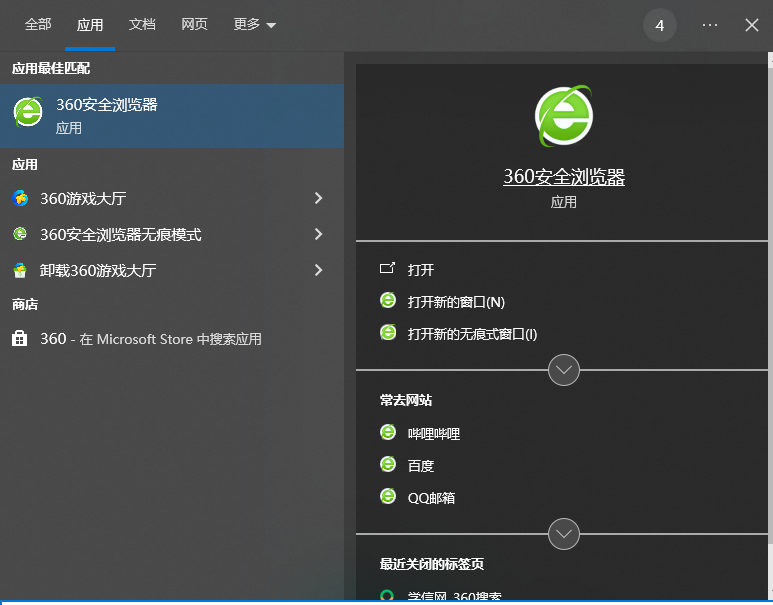This screenshot has width=773, height=605.
Task: Search 360 in Microsoft Store
Action: tap(172, 339)
